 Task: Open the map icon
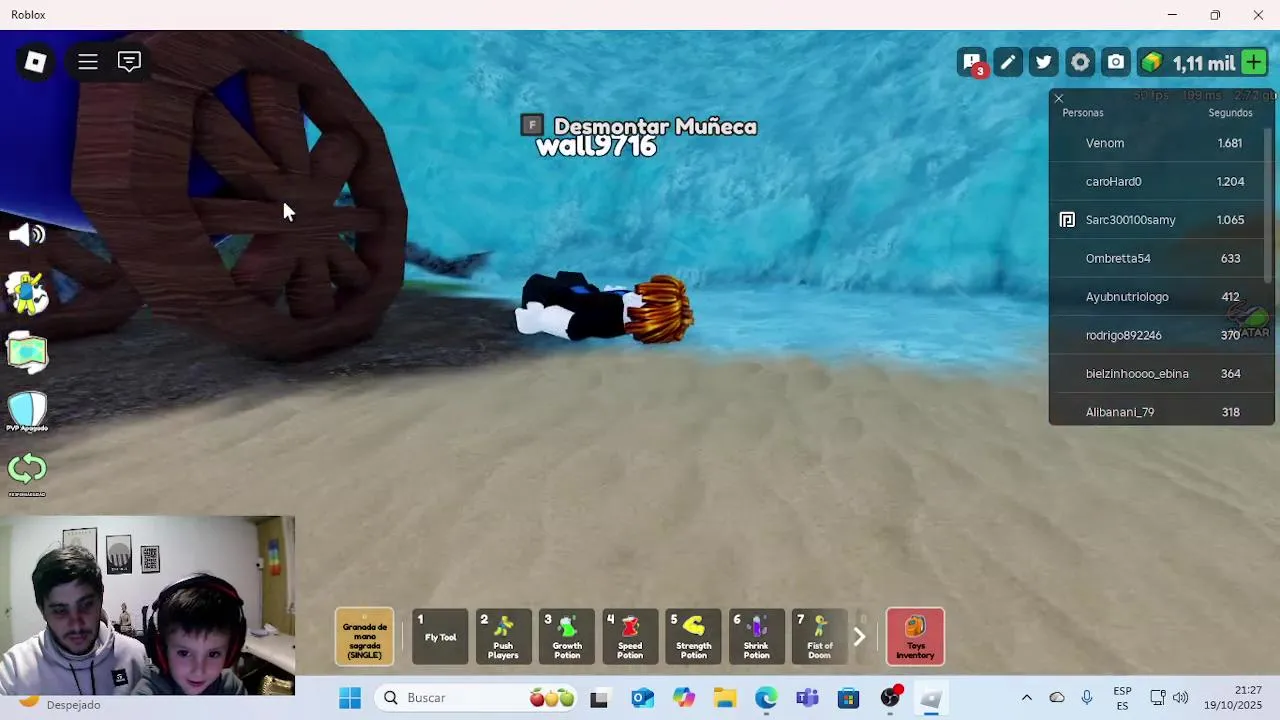coord(27,352)
